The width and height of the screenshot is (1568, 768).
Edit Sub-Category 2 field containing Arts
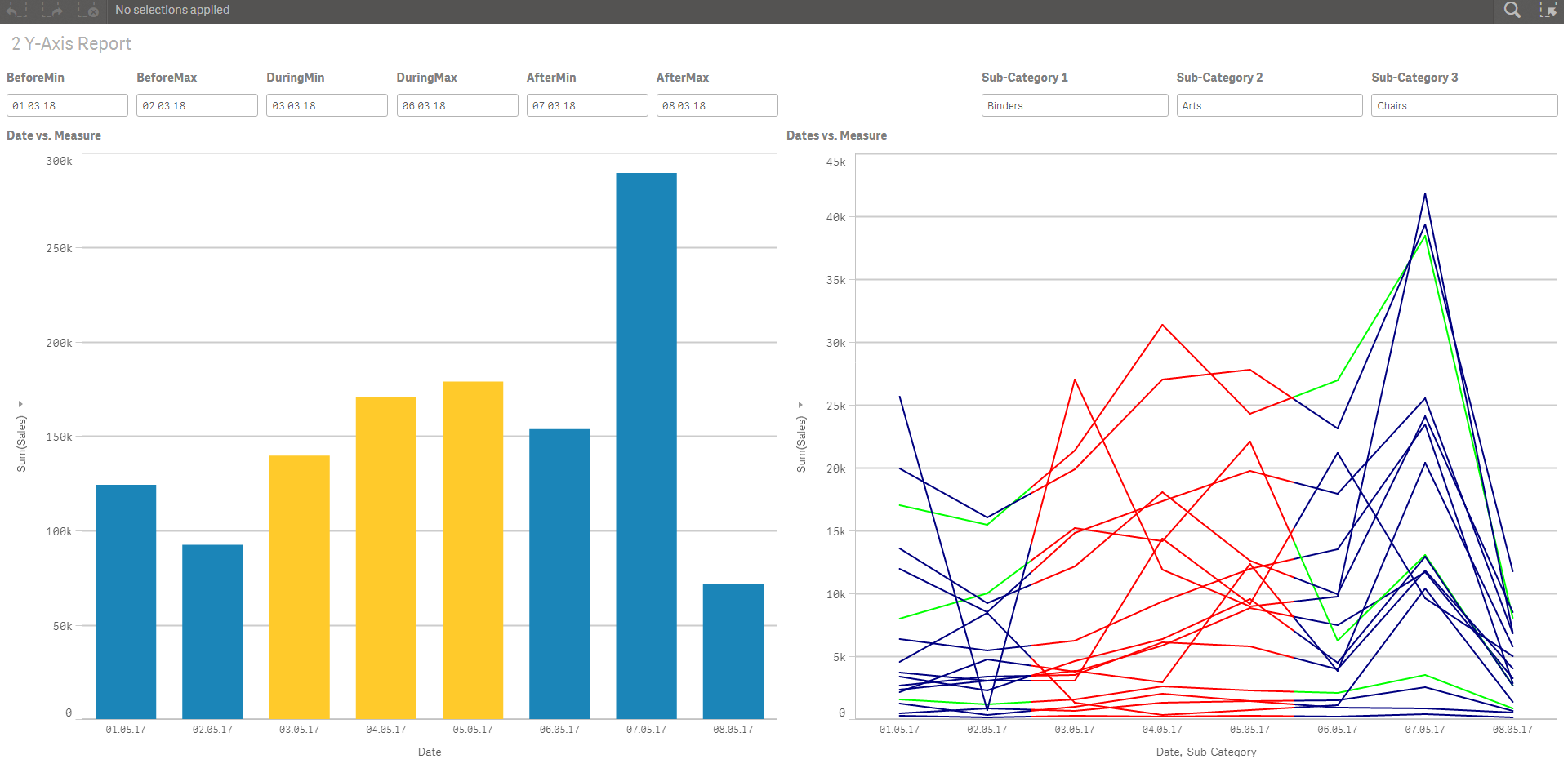coord(1269,105)
